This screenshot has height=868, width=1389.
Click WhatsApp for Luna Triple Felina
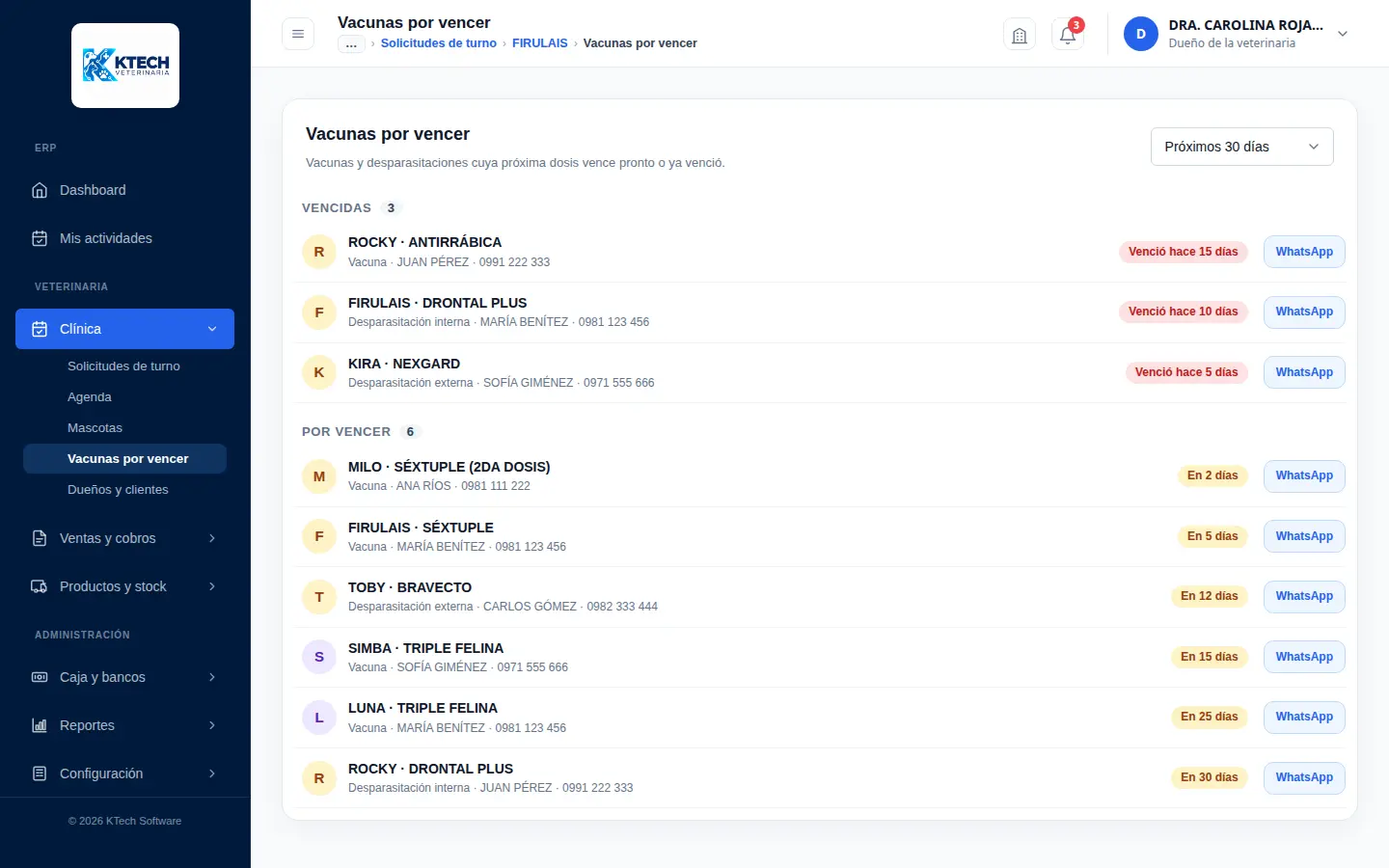click(x=1304, y=717)
